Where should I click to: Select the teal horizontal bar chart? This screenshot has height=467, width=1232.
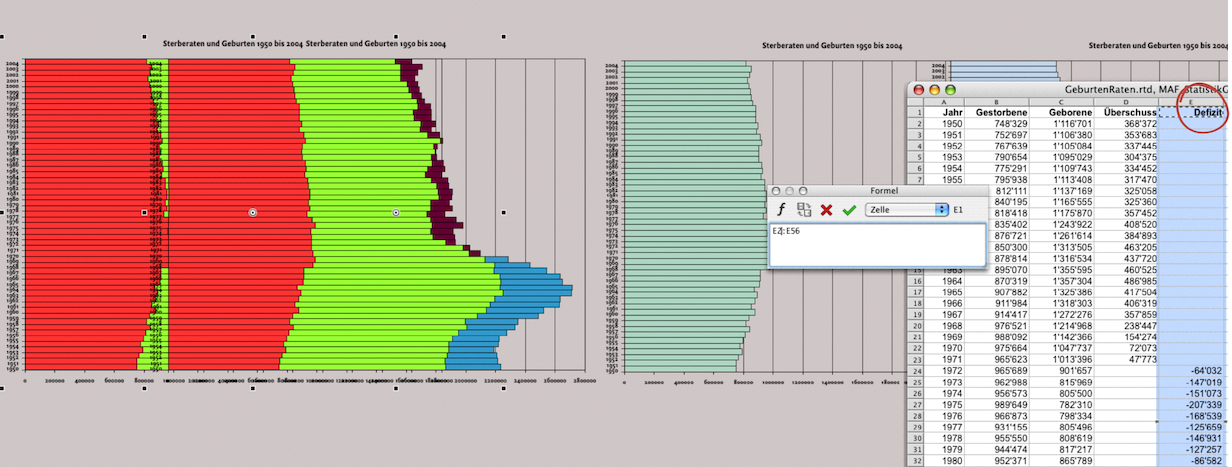(x=690, y=220)
